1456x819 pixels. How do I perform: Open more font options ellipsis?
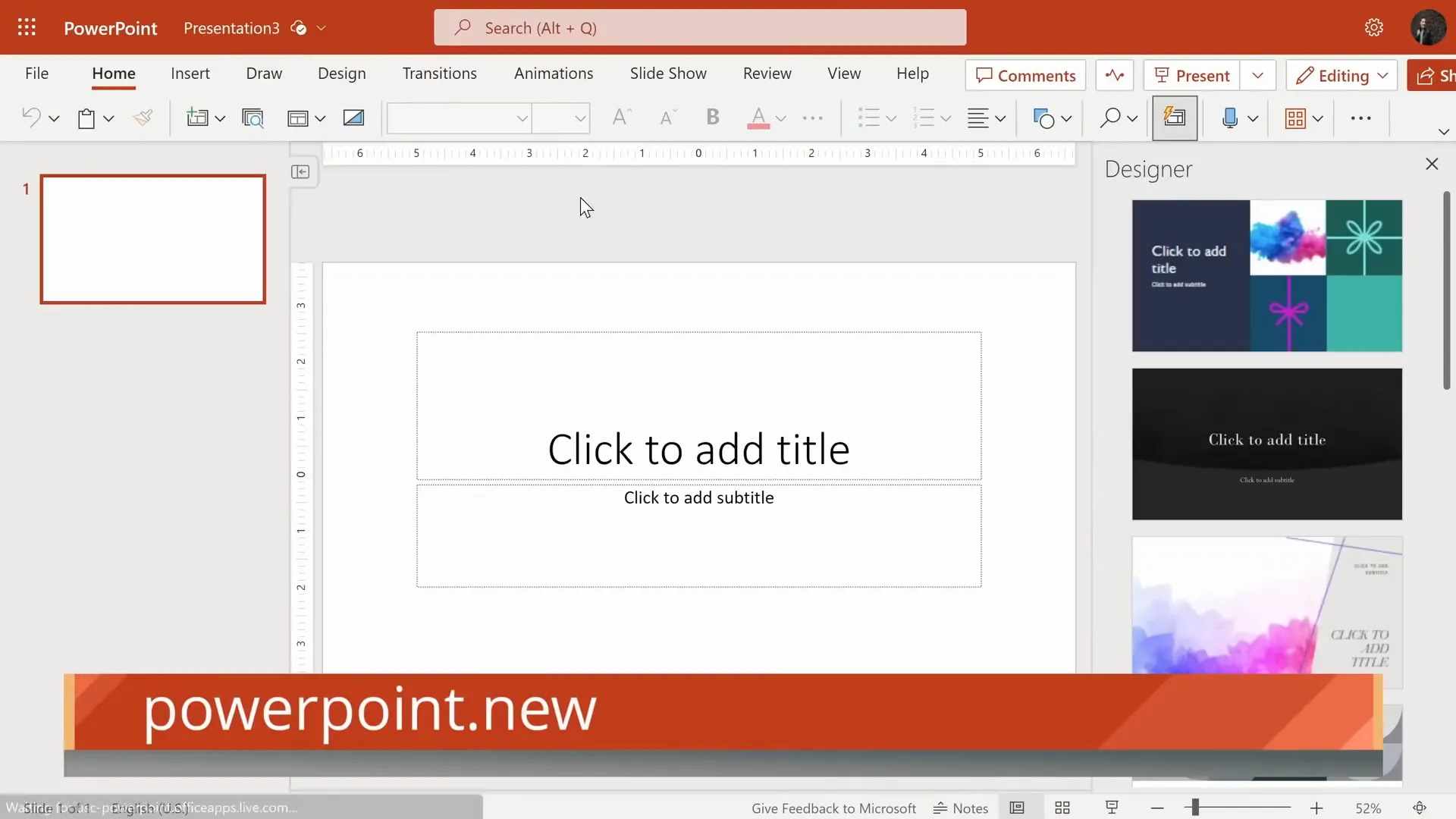point(812,118)
